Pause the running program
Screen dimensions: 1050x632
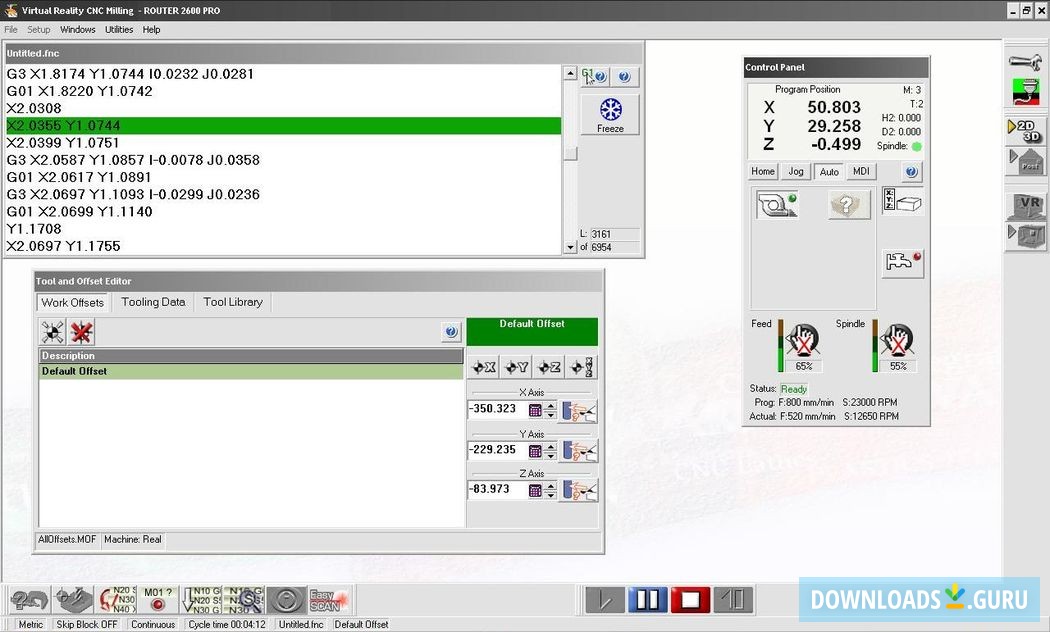click(x=648, y=600)
